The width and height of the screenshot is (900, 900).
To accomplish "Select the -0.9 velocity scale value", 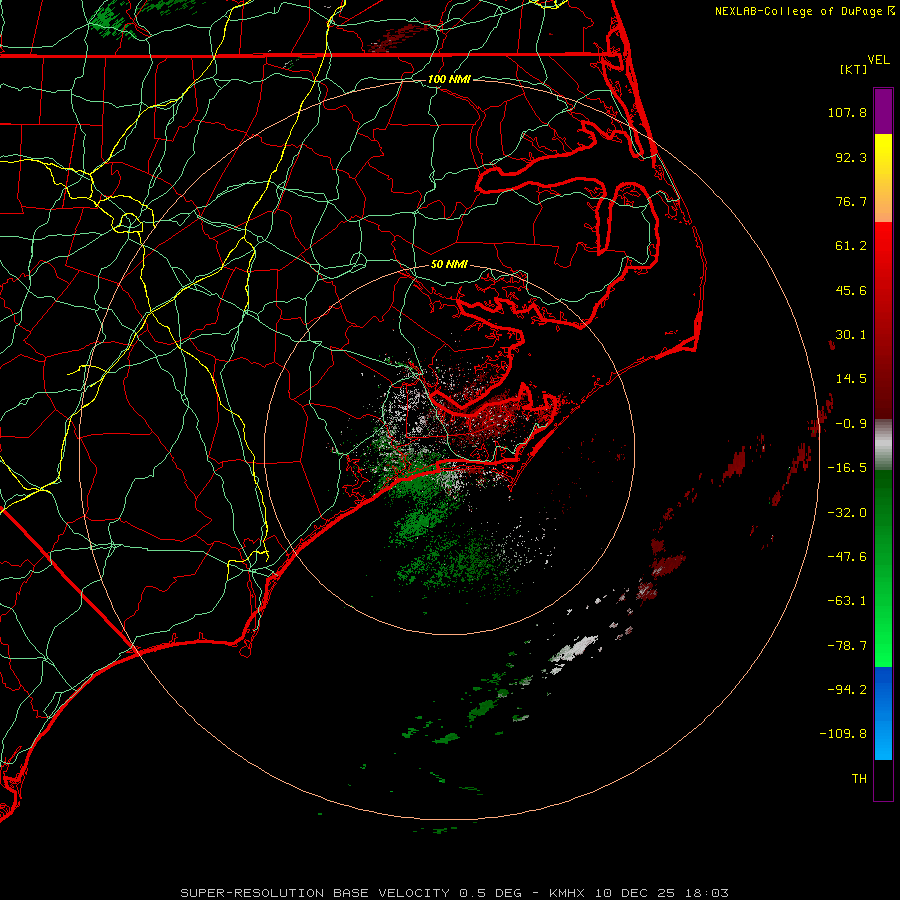I will (851, 424).
